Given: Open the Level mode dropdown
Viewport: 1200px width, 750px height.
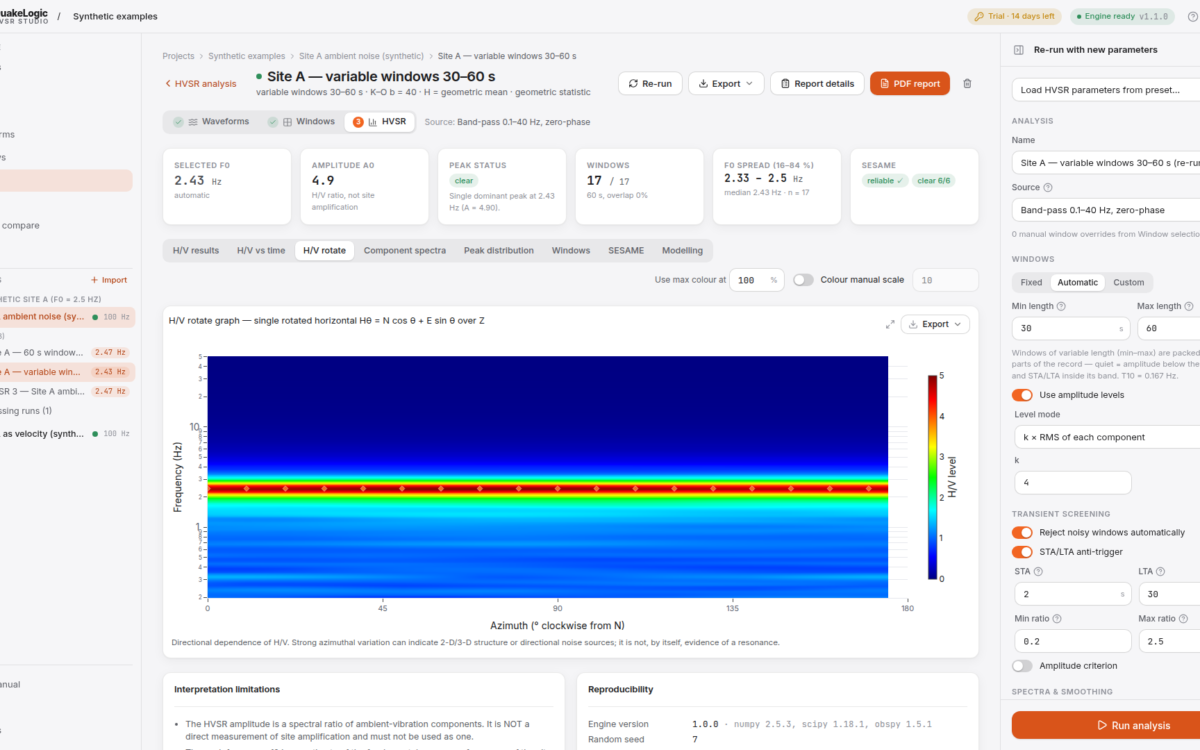Looking at the screenshot, I should click(x=1106, y=437).
